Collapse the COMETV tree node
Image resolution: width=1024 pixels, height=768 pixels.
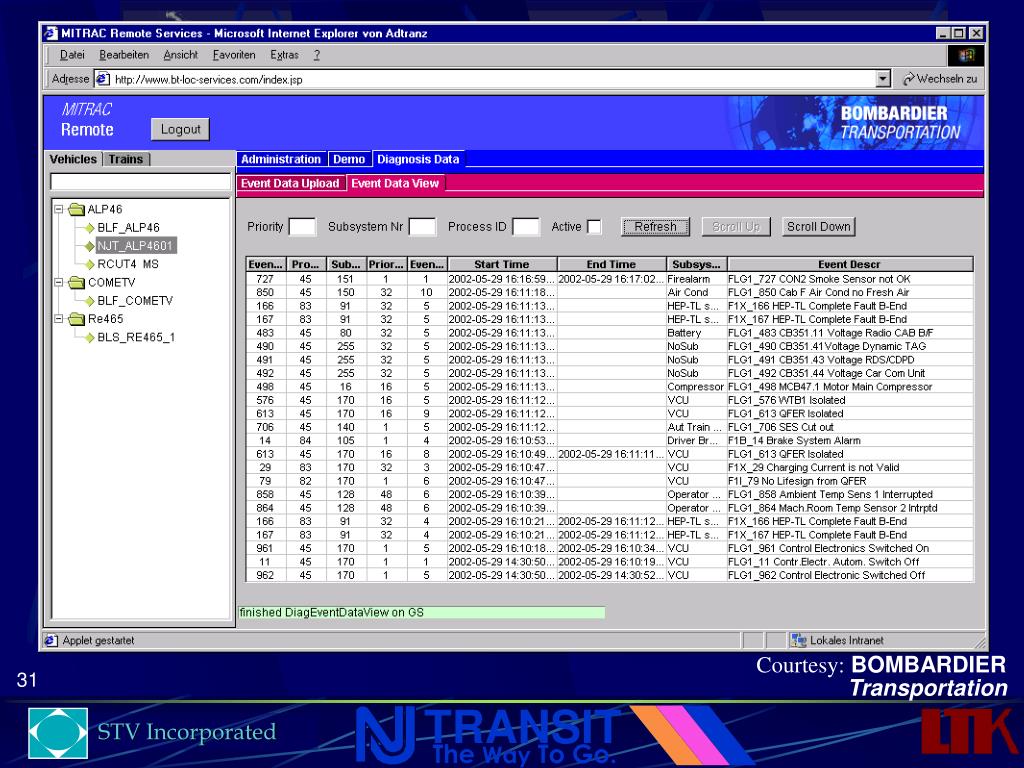pos(58,282)
